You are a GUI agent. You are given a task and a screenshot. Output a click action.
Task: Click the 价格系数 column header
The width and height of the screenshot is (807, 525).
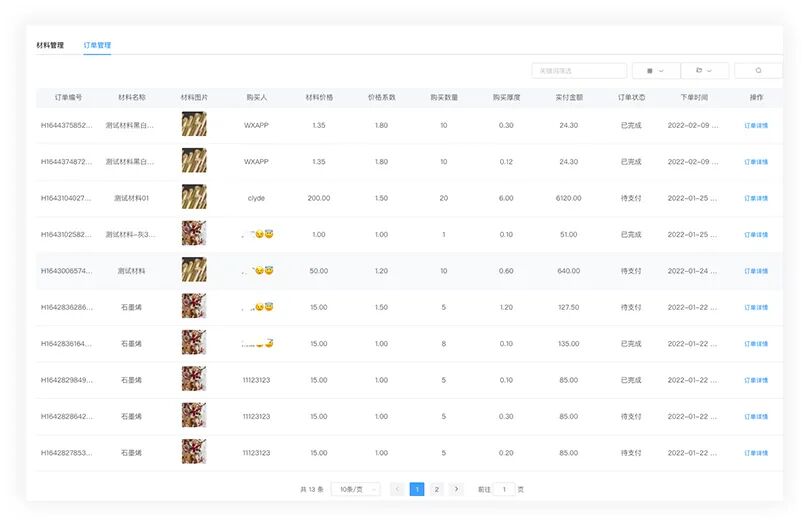pos(381,97)
